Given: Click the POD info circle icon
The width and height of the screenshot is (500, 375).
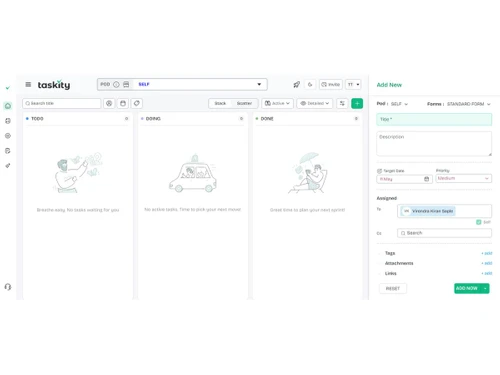Looking at the screenshot, I should [116, 84].
